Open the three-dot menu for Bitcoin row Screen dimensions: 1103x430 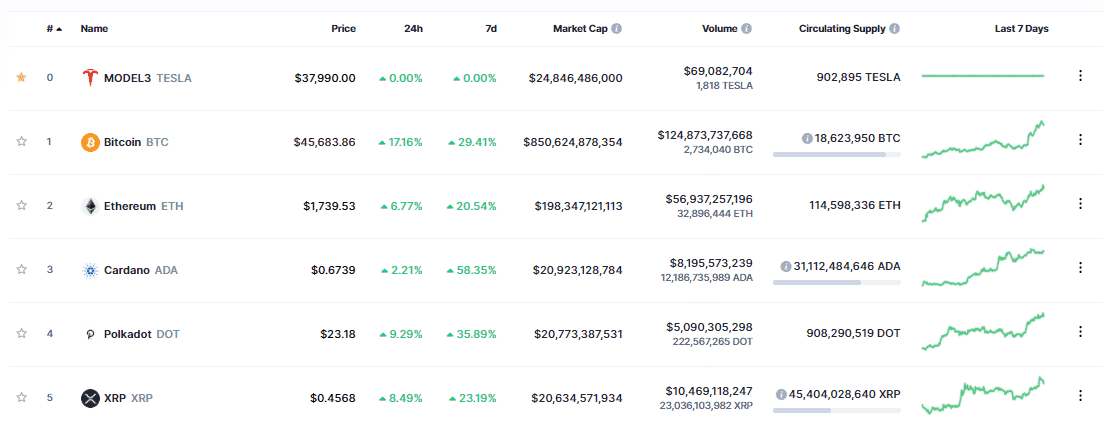tap(1080, 140)
